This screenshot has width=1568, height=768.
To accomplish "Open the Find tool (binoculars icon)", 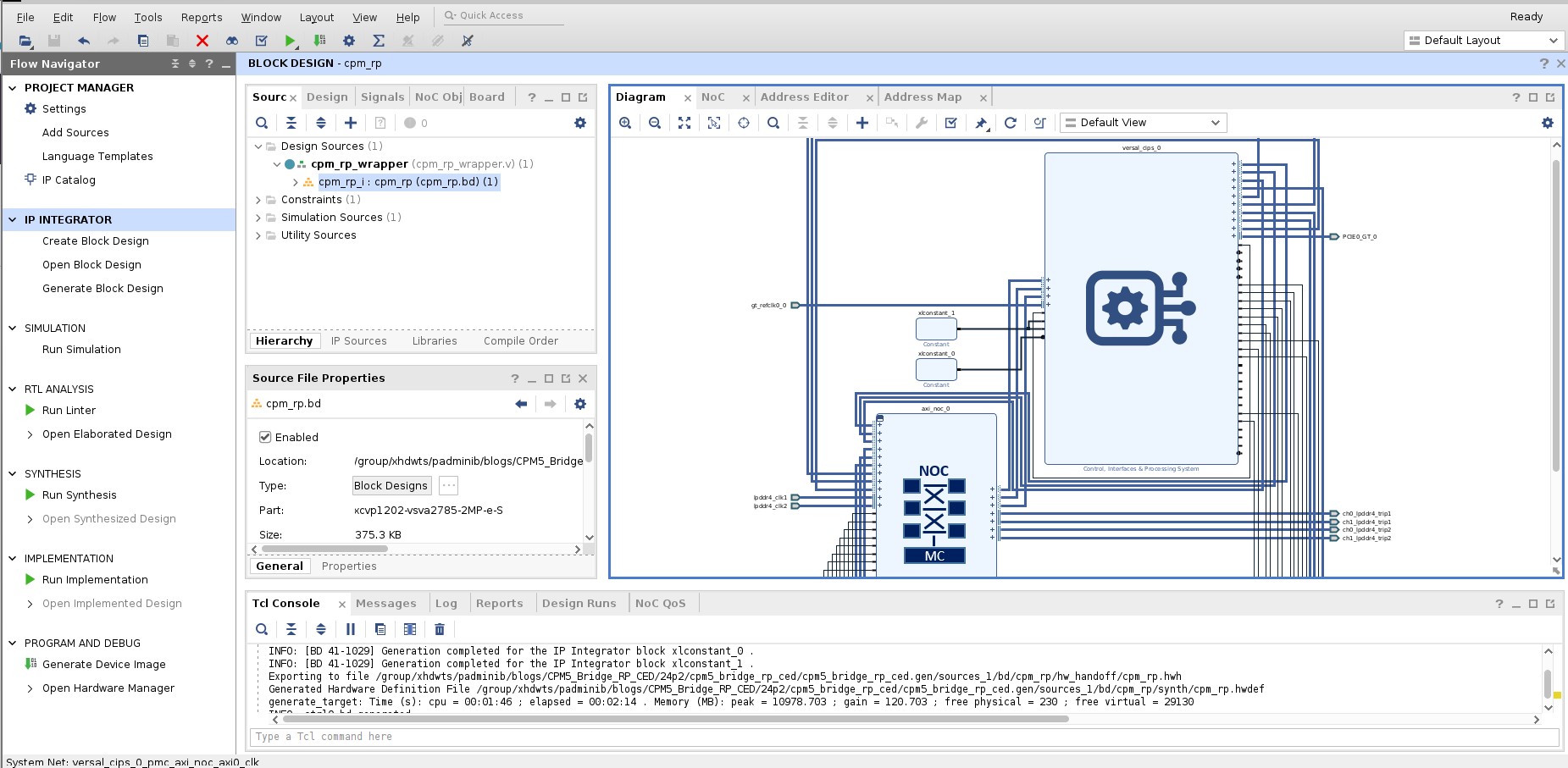I will [x=230, y=40].
